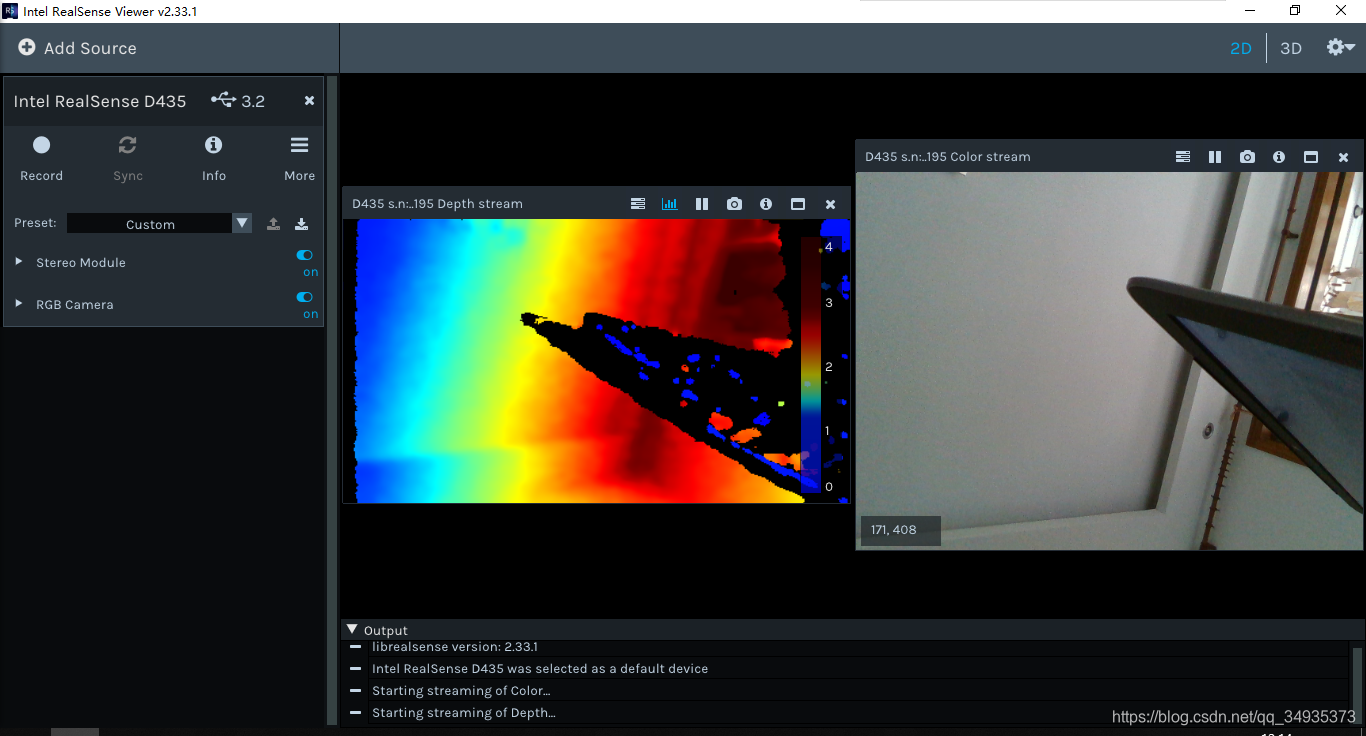Toggle Depth stream histogram icon
Image resolution: width=1366 pixels, height=736 pixels.
click(670, 203)
